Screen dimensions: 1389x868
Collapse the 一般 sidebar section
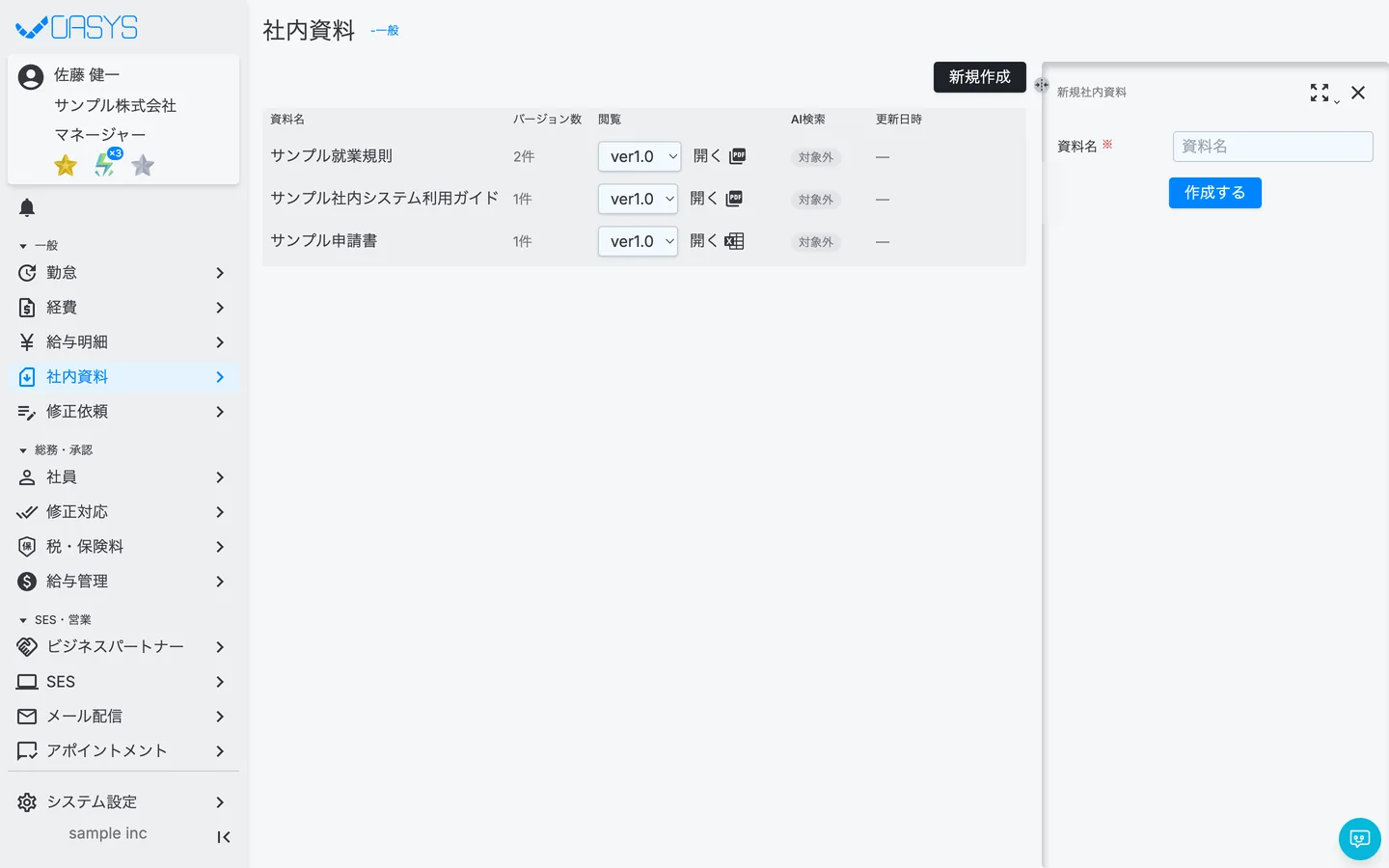39,246
